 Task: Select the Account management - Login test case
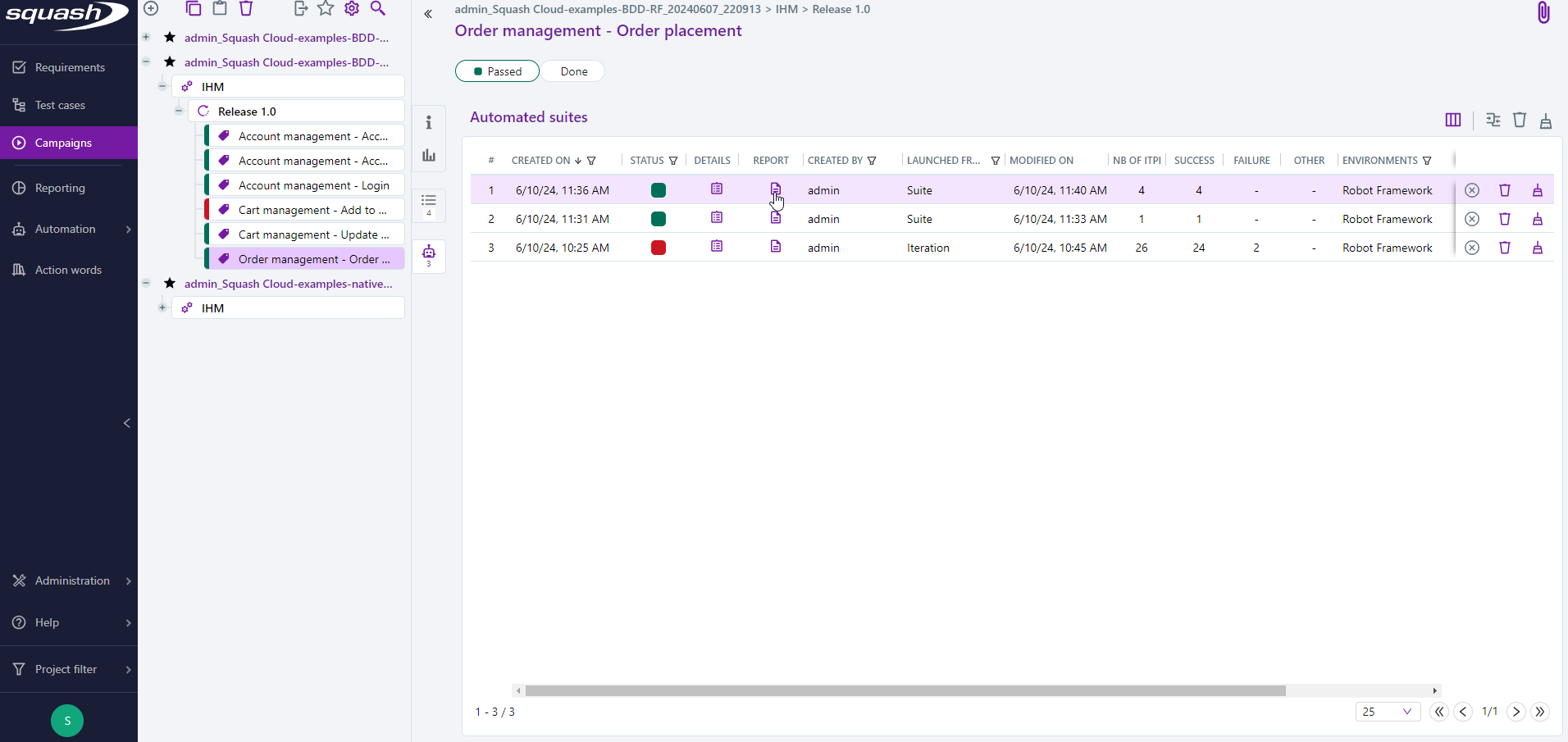314,184
